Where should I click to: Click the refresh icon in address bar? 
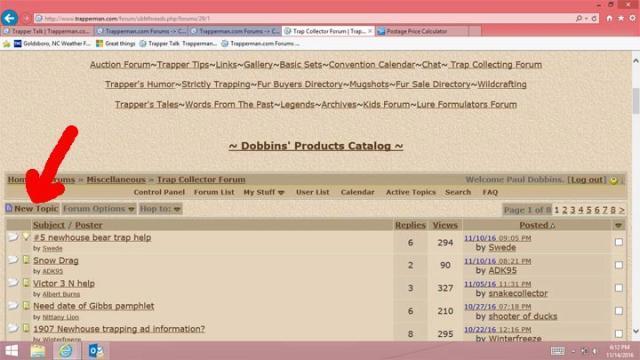coord(594,18)
